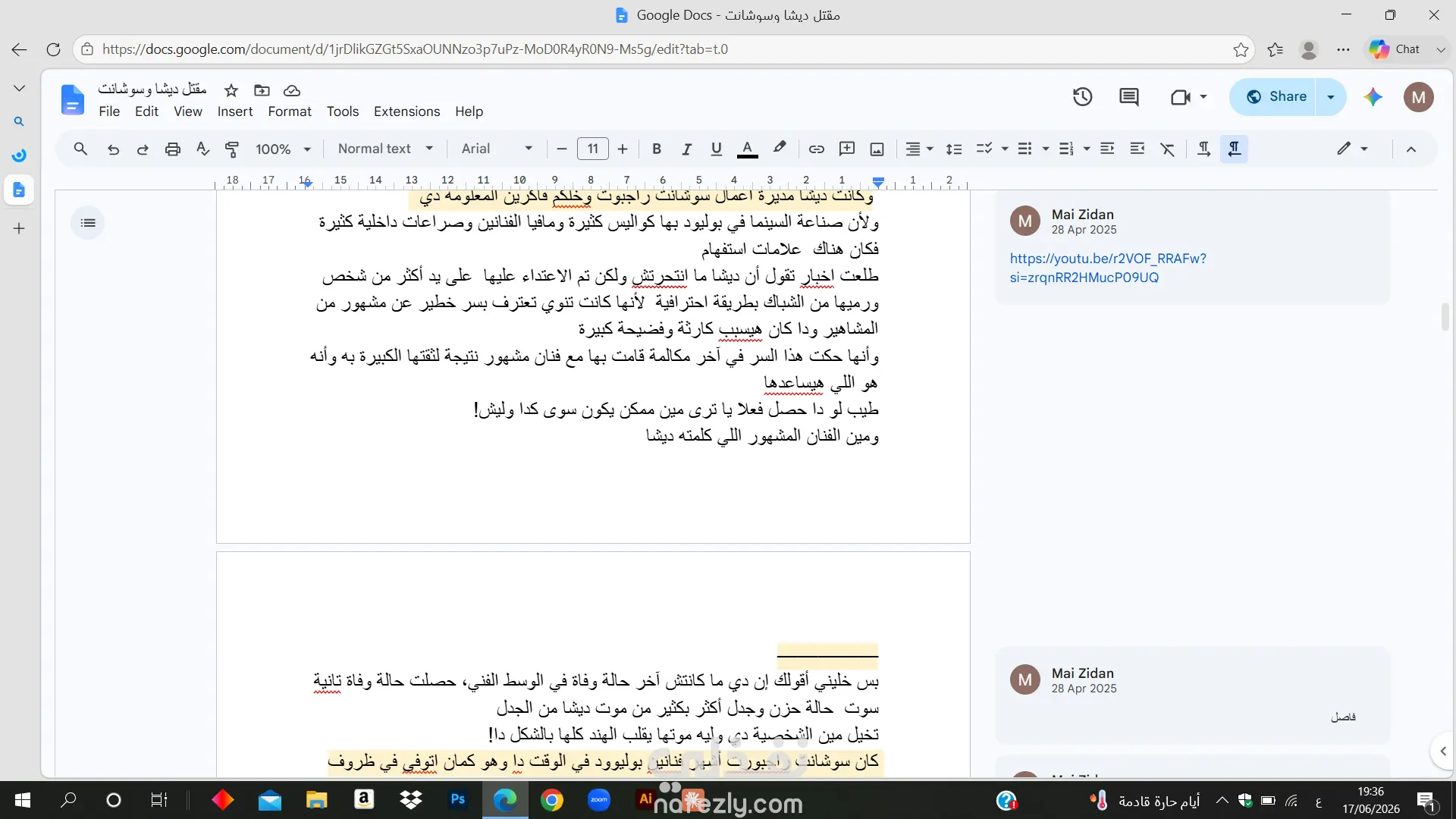The height and width of the screenshot is (819, 1456).
Task: Switch to right-to-left paragraph direction
Action: (1235, 149)
